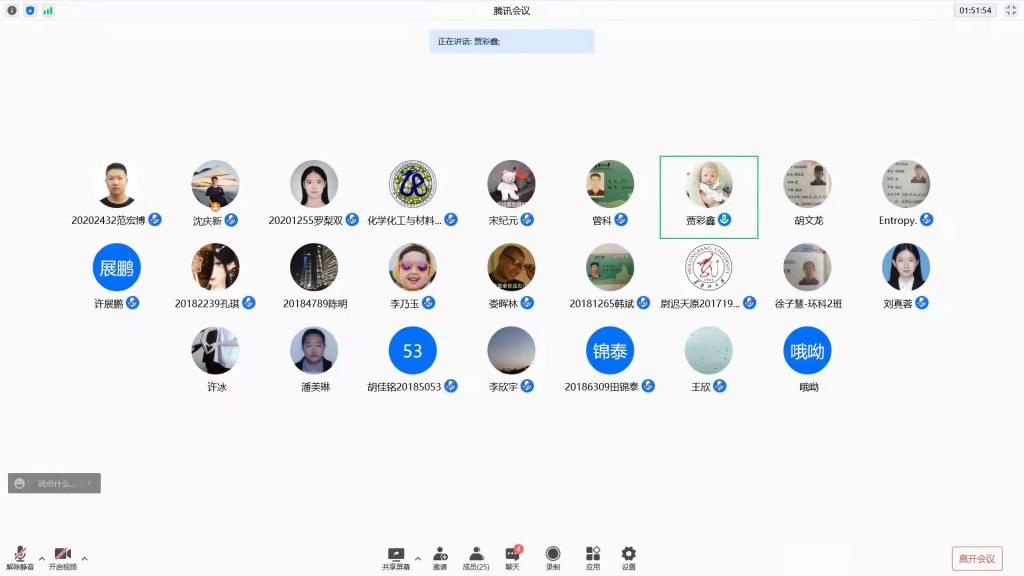Click the blue security shield icon
Image resolution: width=1024 pixels, height=576 pixels.
click(30, 10)
